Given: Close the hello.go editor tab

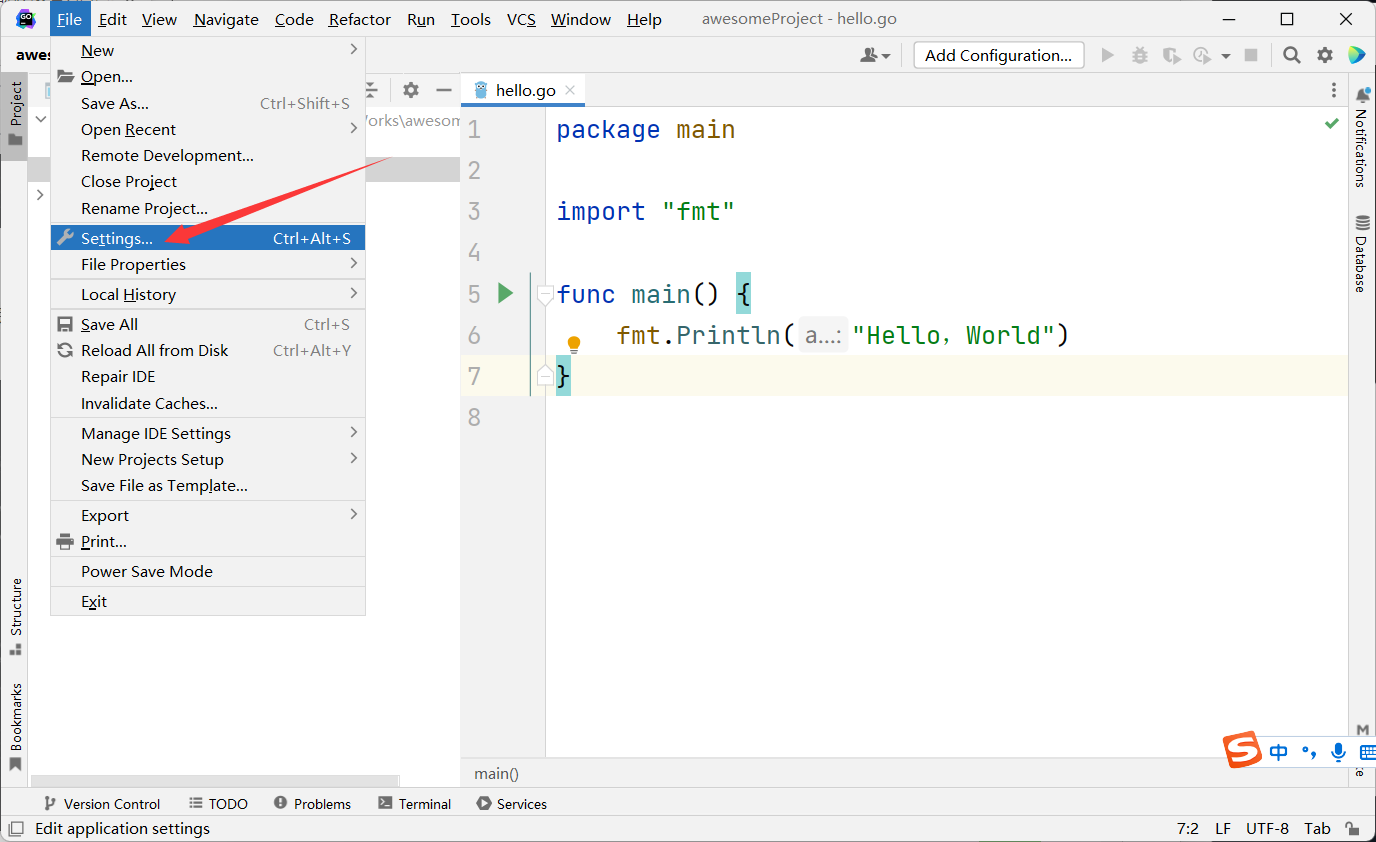Looking at the screenshot, I should [570, 90].
